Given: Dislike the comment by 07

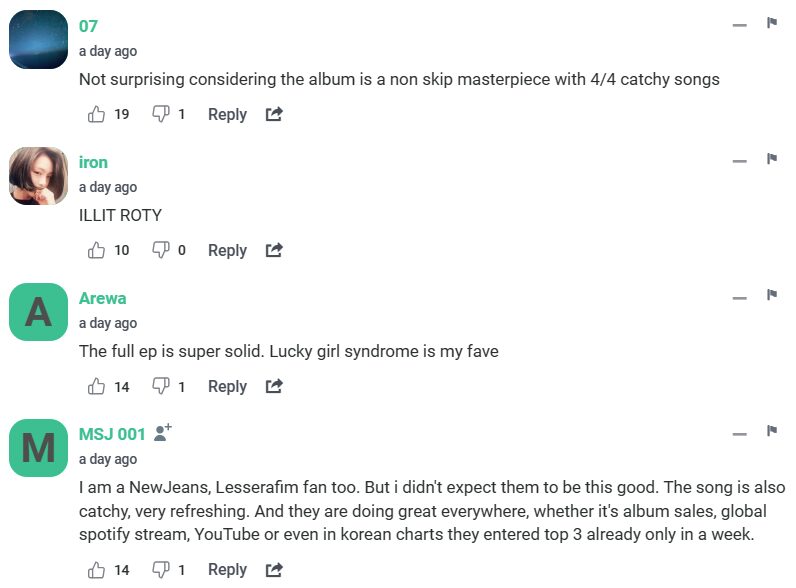Looking at the screenshot, I should [160, 115].
